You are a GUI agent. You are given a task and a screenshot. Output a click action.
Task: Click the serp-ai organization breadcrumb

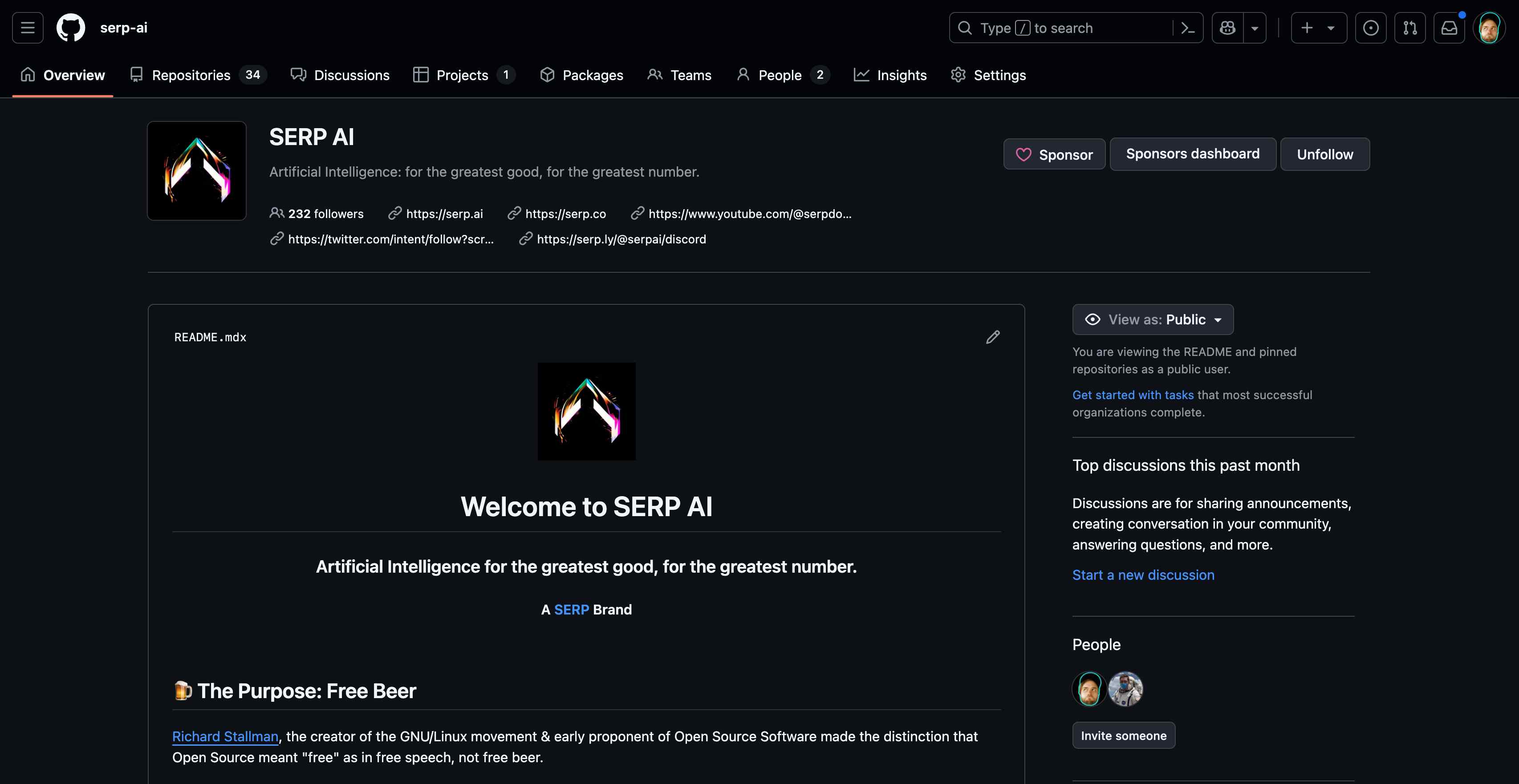tap(124, 28)
